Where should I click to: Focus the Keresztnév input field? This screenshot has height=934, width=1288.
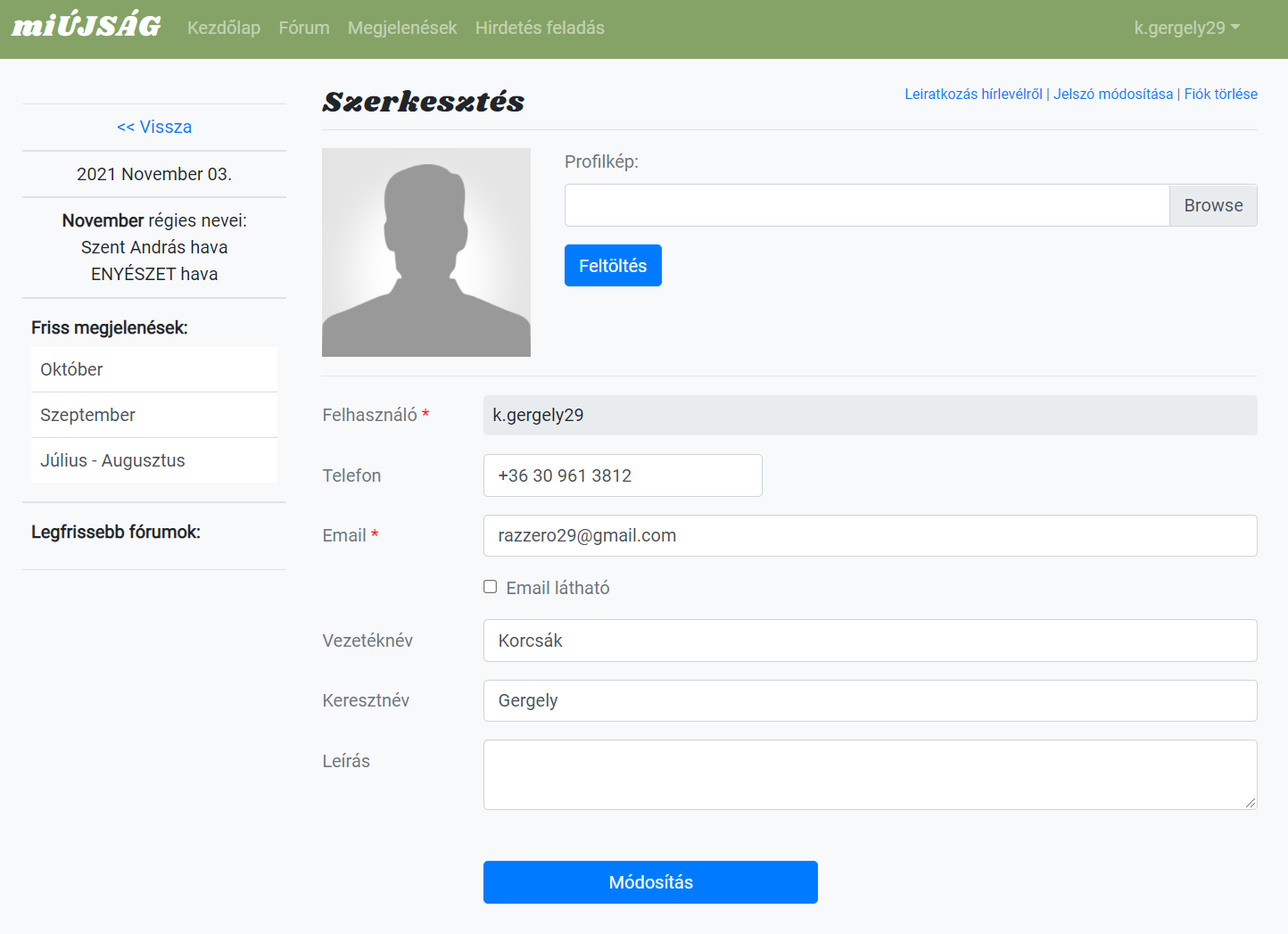[x=871, y=700]
